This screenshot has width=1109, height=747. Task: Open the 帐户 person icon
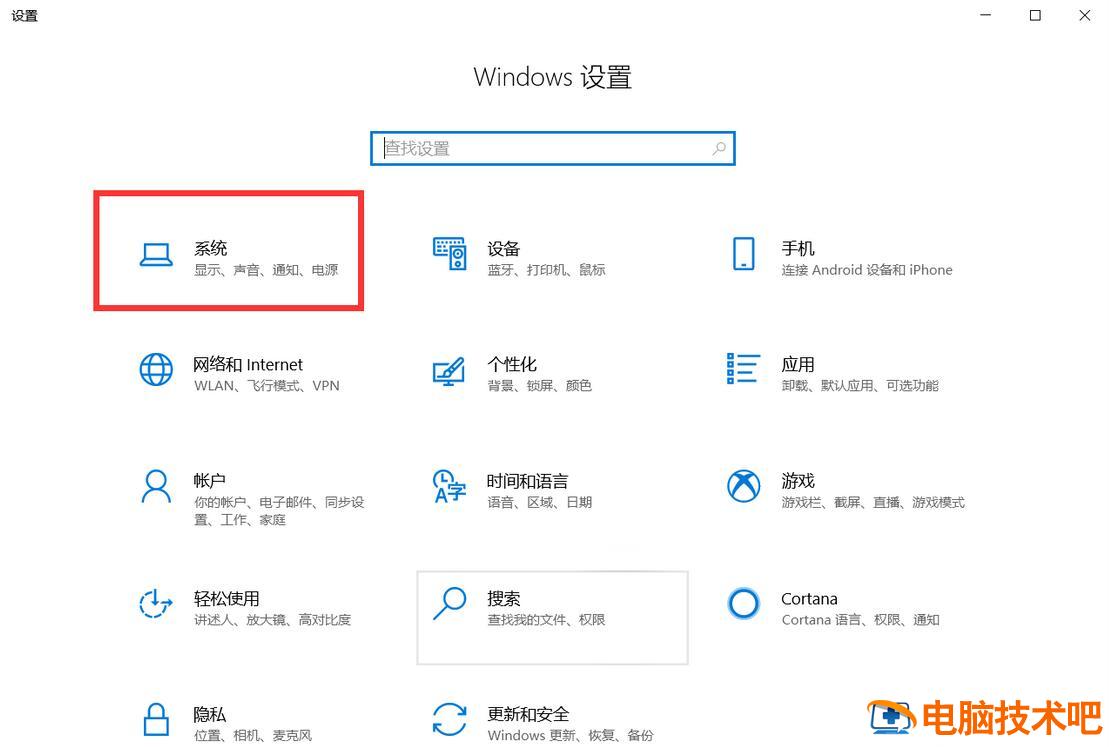(x=156, y=486)
